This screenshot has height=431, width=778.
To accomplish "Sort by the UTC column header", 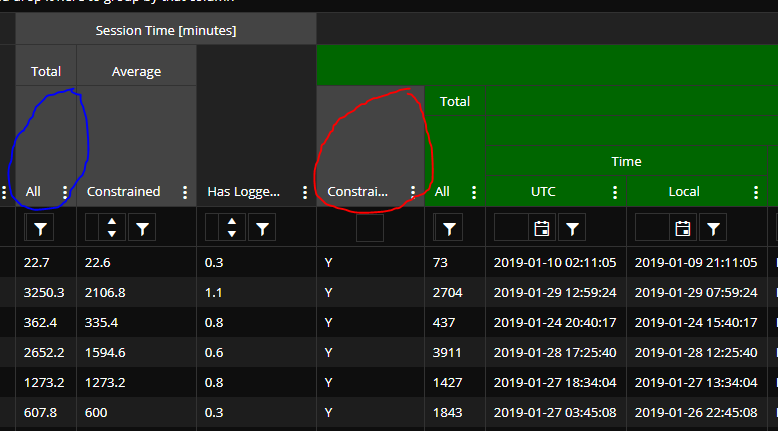I will pyautogui.click(x=543, y=192).
